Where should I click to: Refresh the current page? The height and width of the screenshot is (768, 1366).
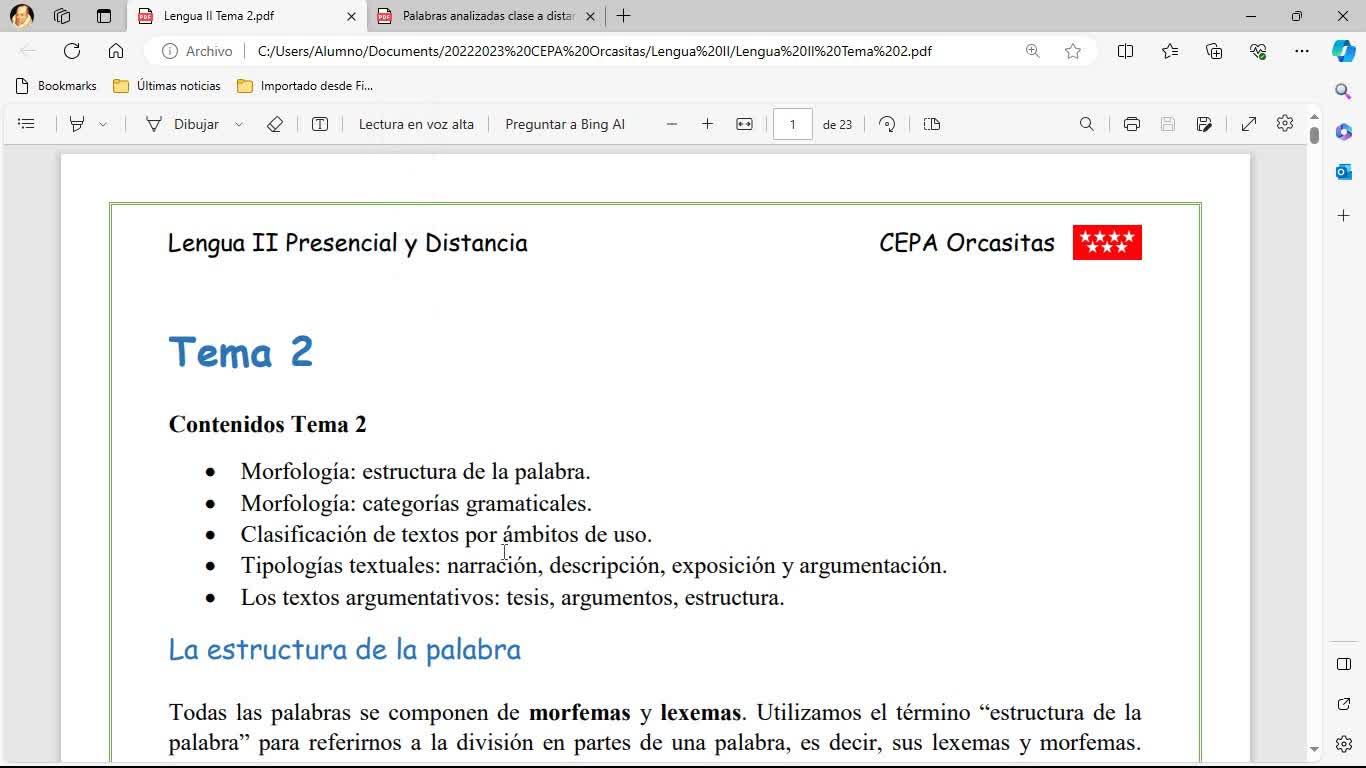click(x=72, y=51)
